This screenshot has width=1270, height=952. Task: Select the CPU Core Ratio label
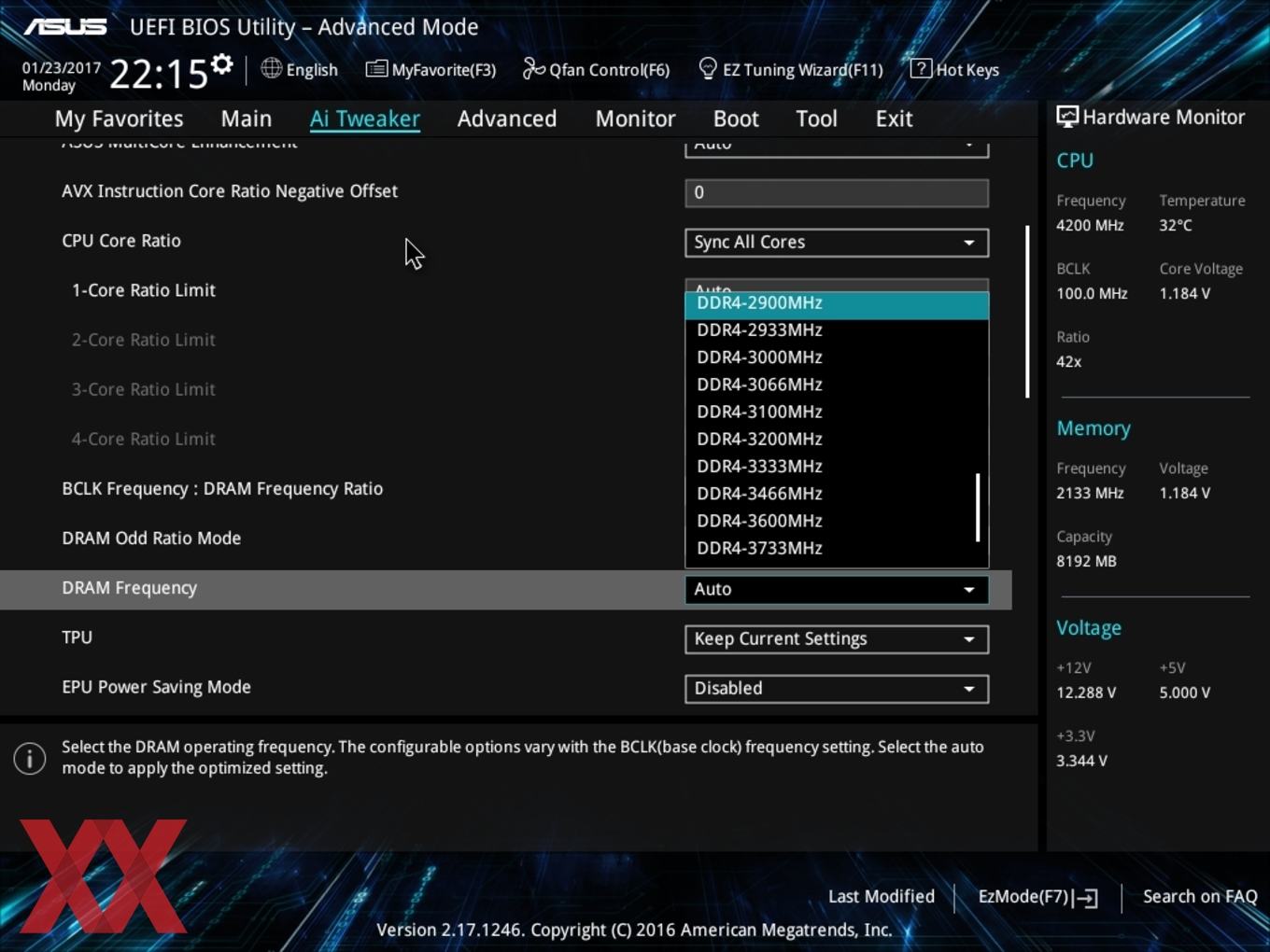click(121, 241)
